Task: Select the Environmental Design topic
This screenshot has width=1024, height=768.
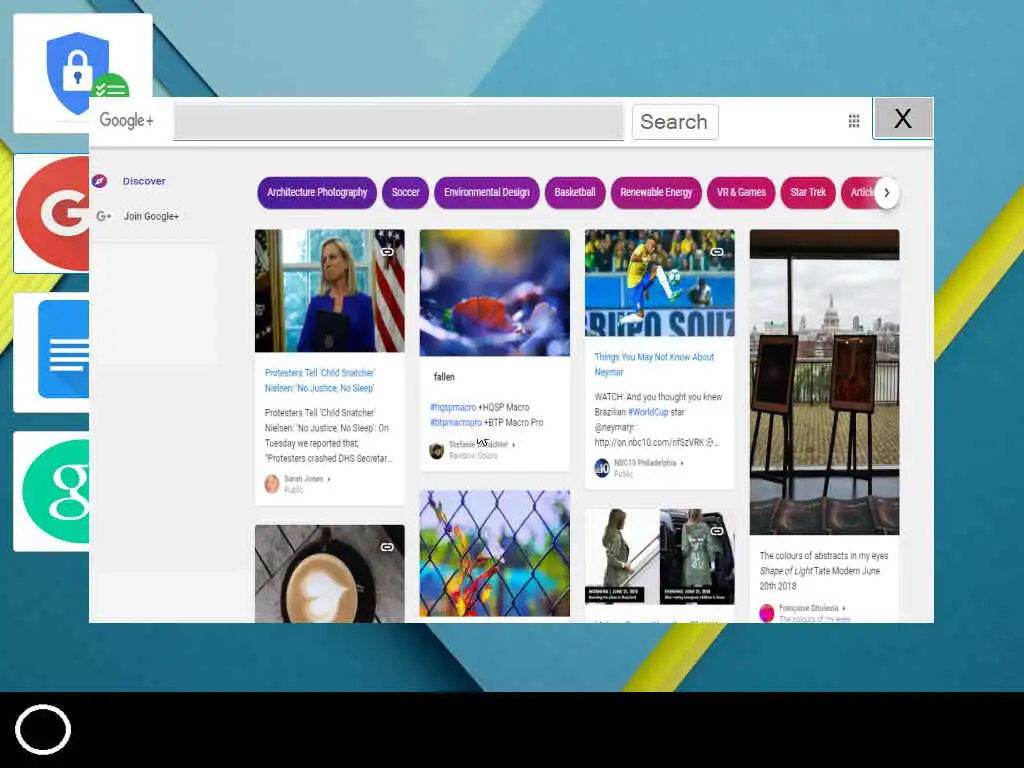Action: click(487, 193)
